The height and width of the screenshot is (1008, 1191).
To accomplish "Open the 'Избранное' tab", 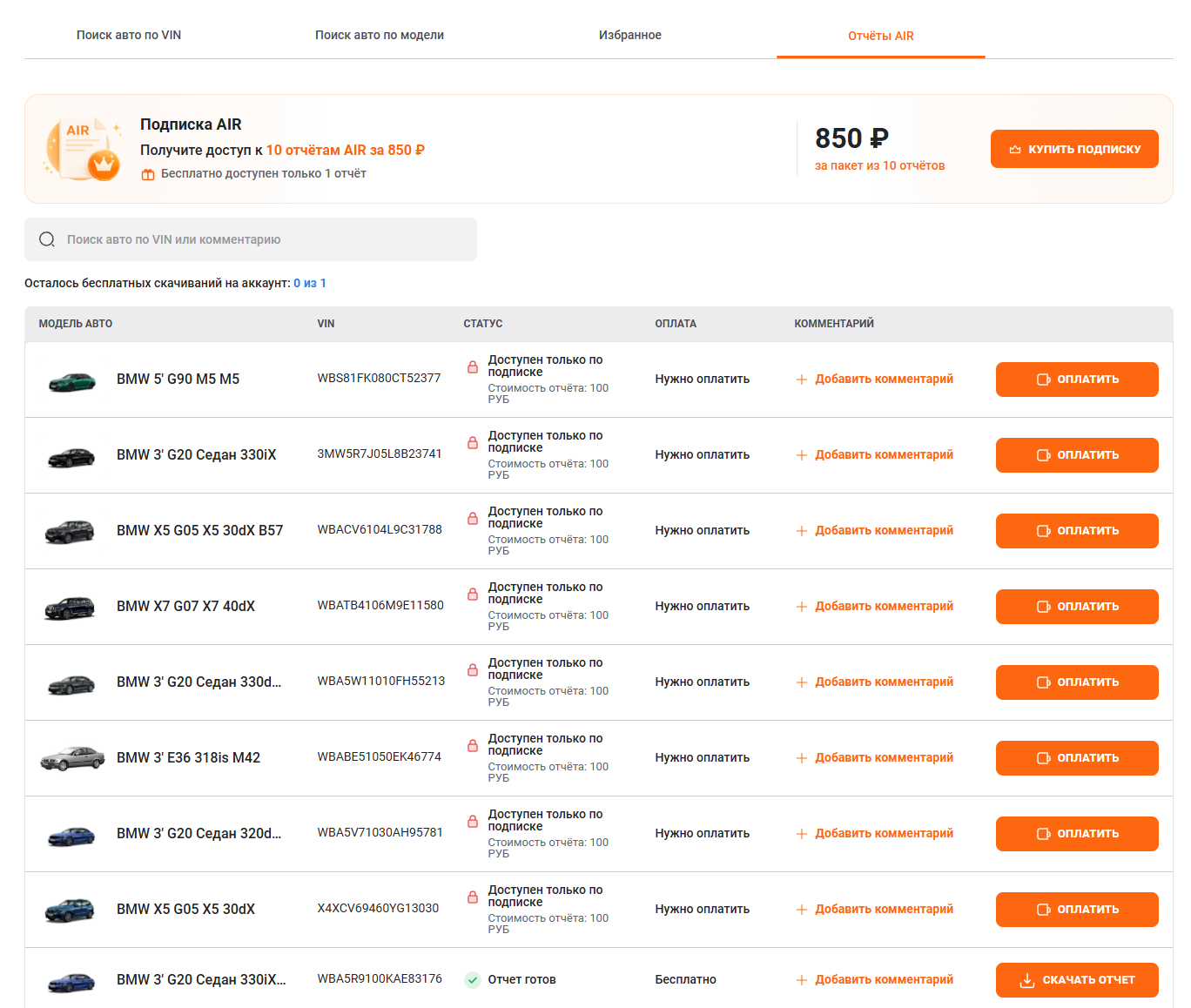I will click(x=630, y=36).
